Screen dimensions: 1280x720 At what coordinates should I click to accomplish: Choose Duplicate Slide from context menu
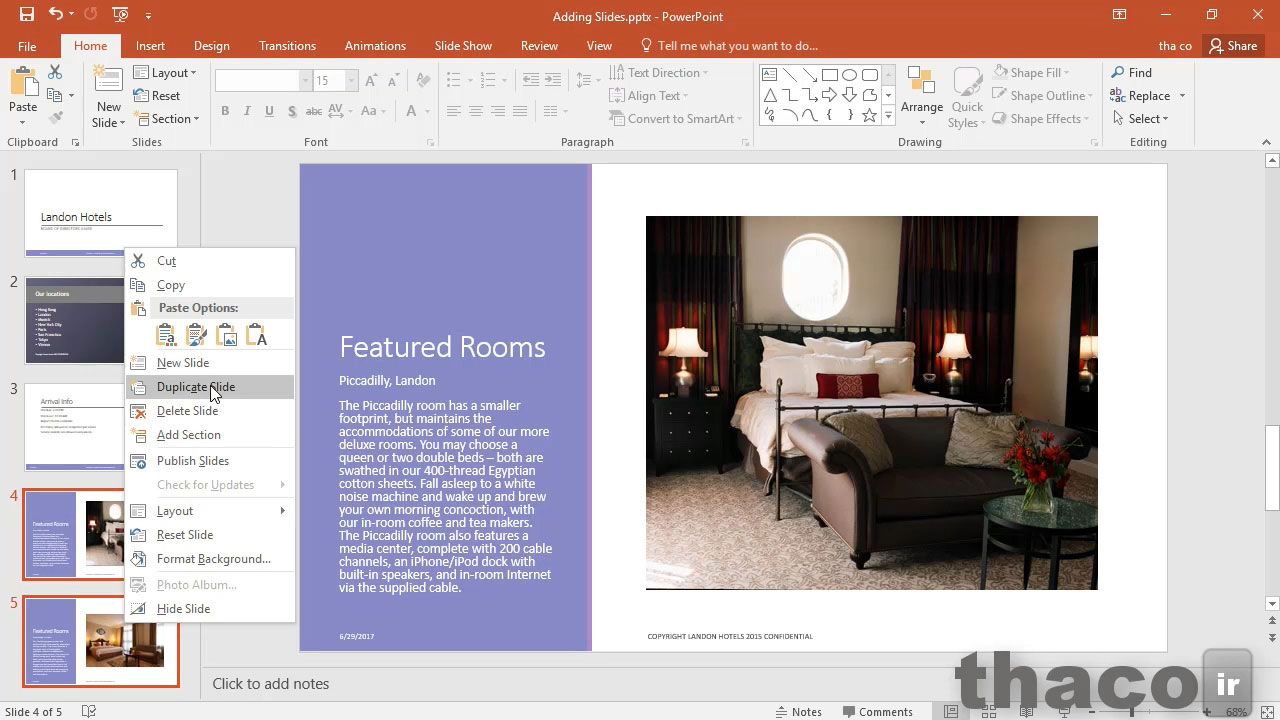click(210, 387)
